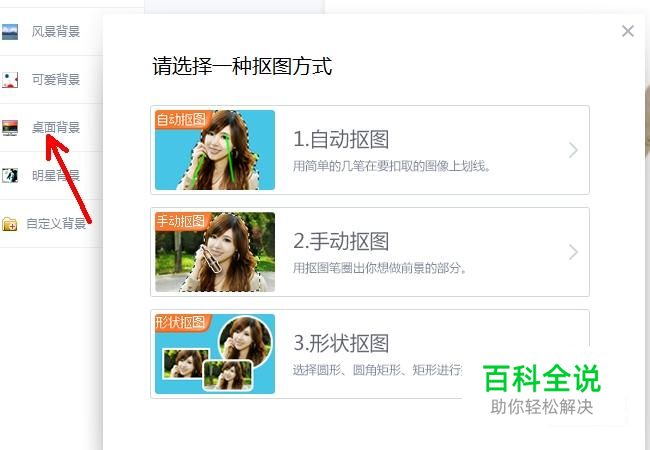This screenshot has width=650, height=450.
Task: Select the 风景背景 menu entry
Action: 51,32
